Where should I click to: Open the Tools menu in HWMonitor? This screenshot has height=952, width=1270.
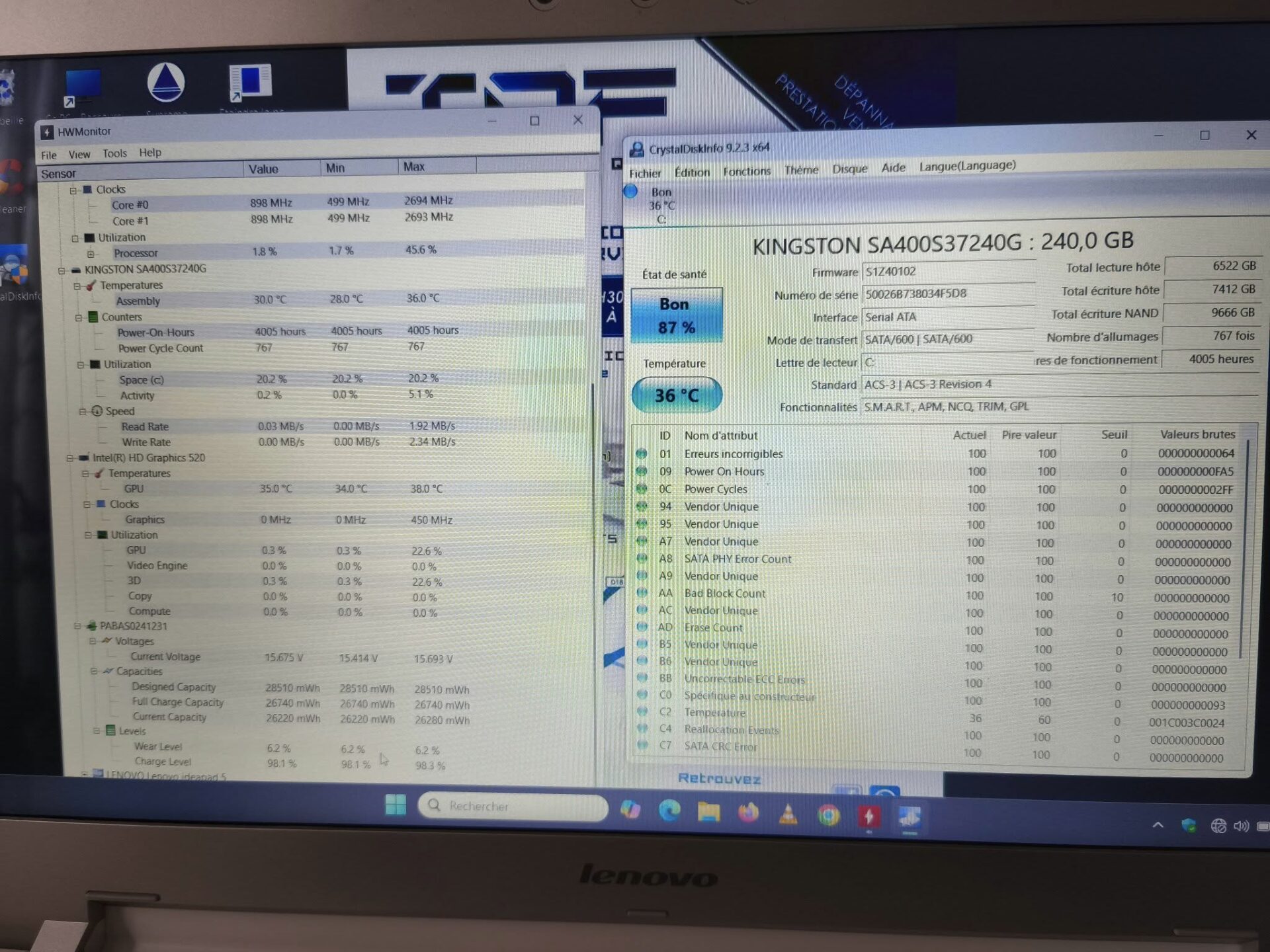[x=114, y=153]
